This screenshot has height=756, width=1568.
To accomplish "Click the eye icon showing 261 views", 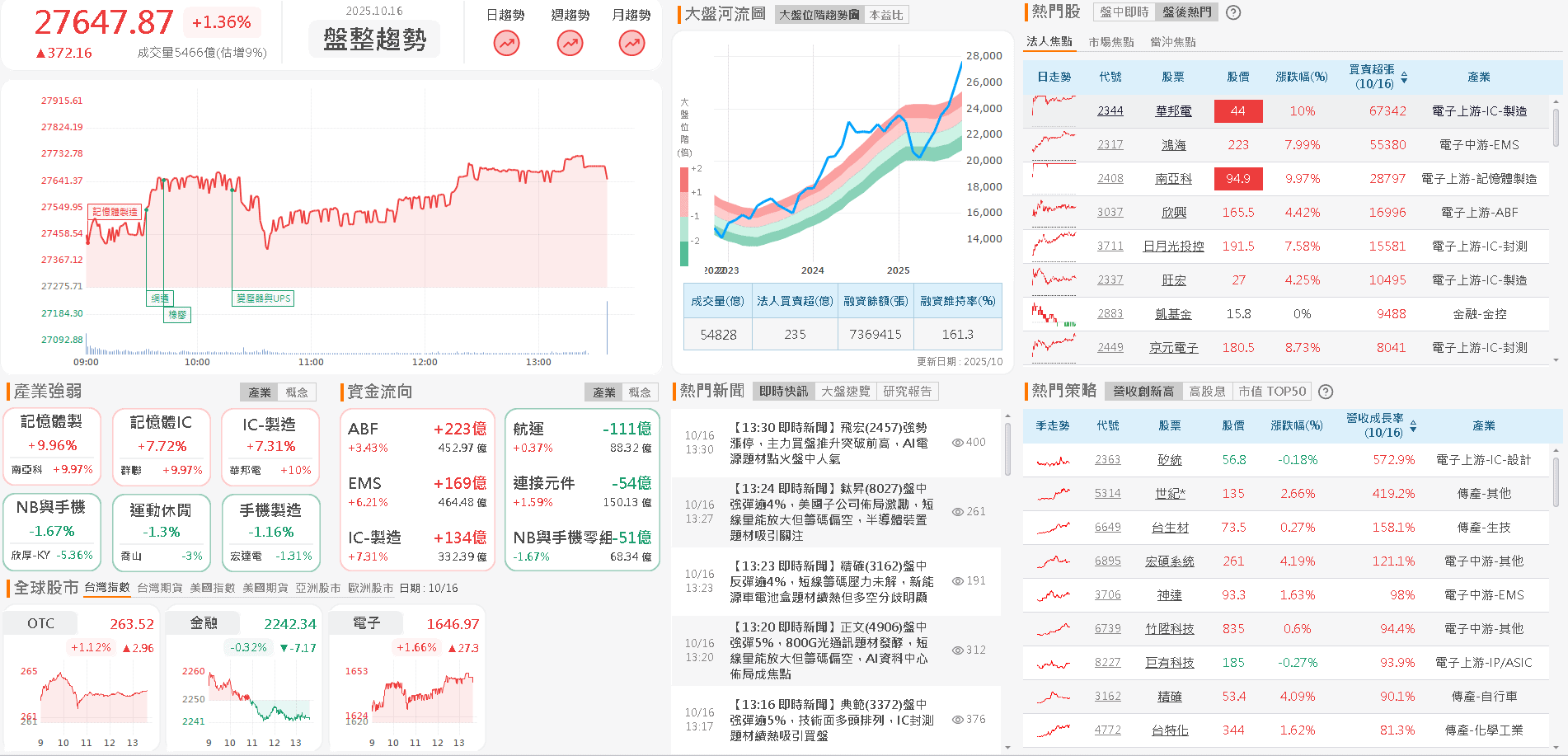I will click(x=958, y=512).
